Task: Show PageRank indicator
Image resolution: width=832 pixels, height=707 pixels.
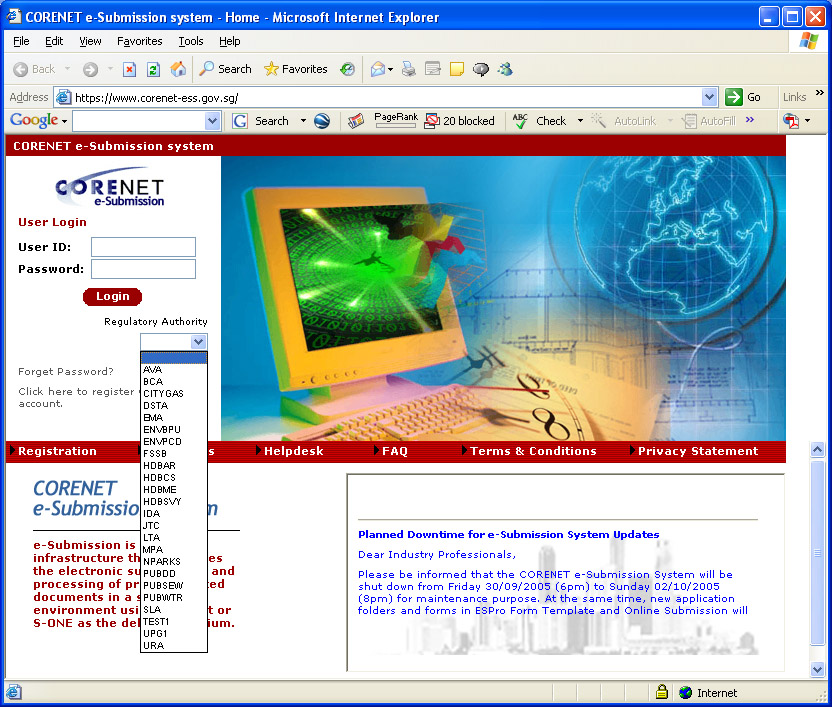Action: click(396, 120)
